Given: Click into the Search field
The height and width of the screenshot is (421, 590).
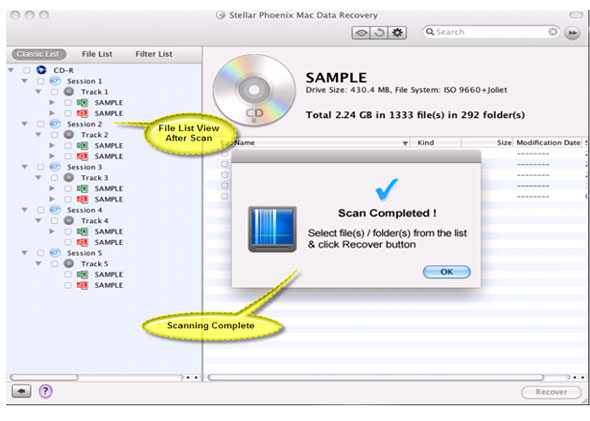Looking at the screenshot, I should pyautogui.click(x=491, y=32).
